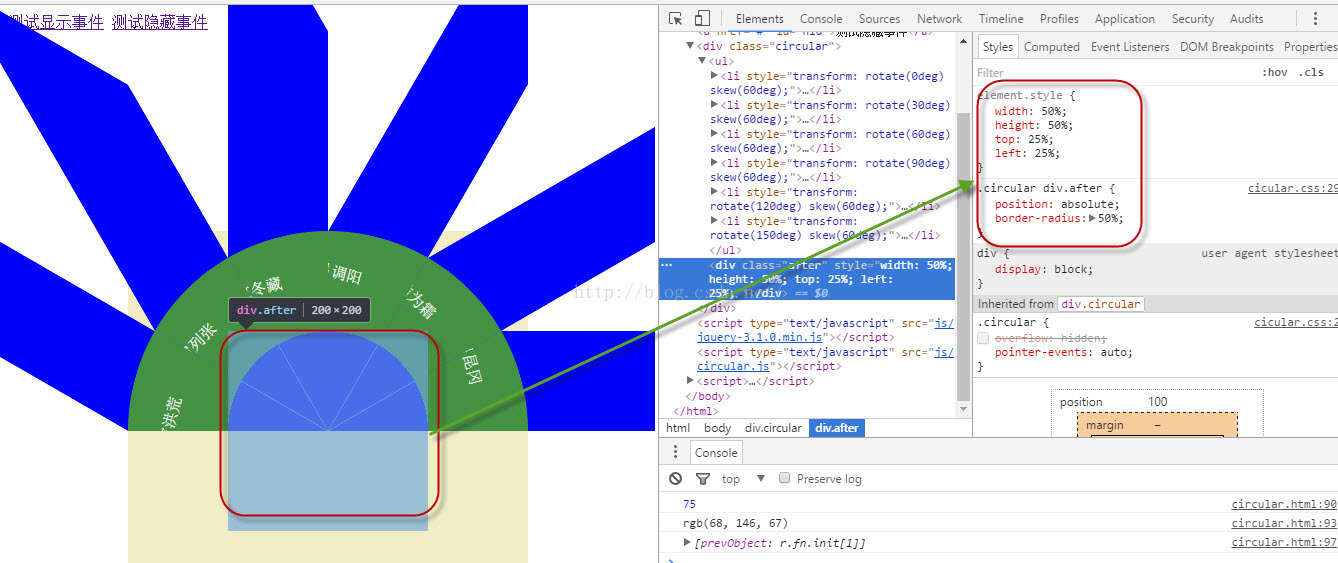This screenshot has width=1338, height=563.
Task: Open circular.html:90 console source link
Action: click(x=1284, y=505)
